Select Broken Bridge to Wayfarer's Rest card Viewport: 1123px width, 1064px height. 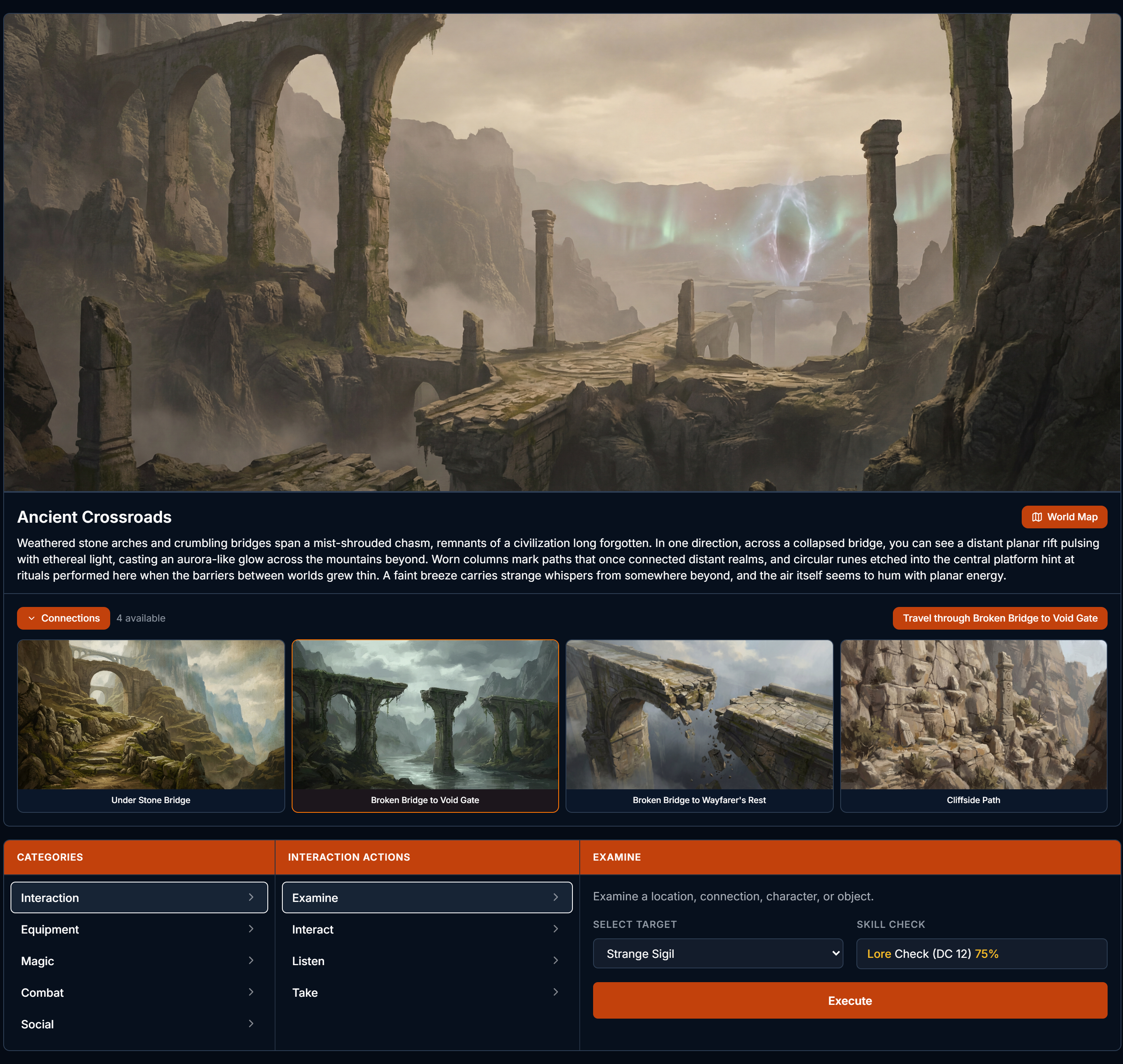point(699,726)
